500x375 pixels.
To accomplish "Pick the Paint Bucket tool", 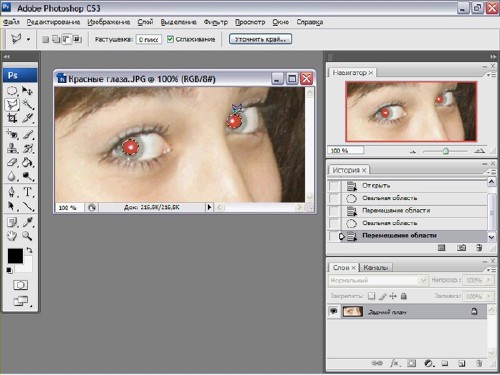I will click(x=28, y=163).
